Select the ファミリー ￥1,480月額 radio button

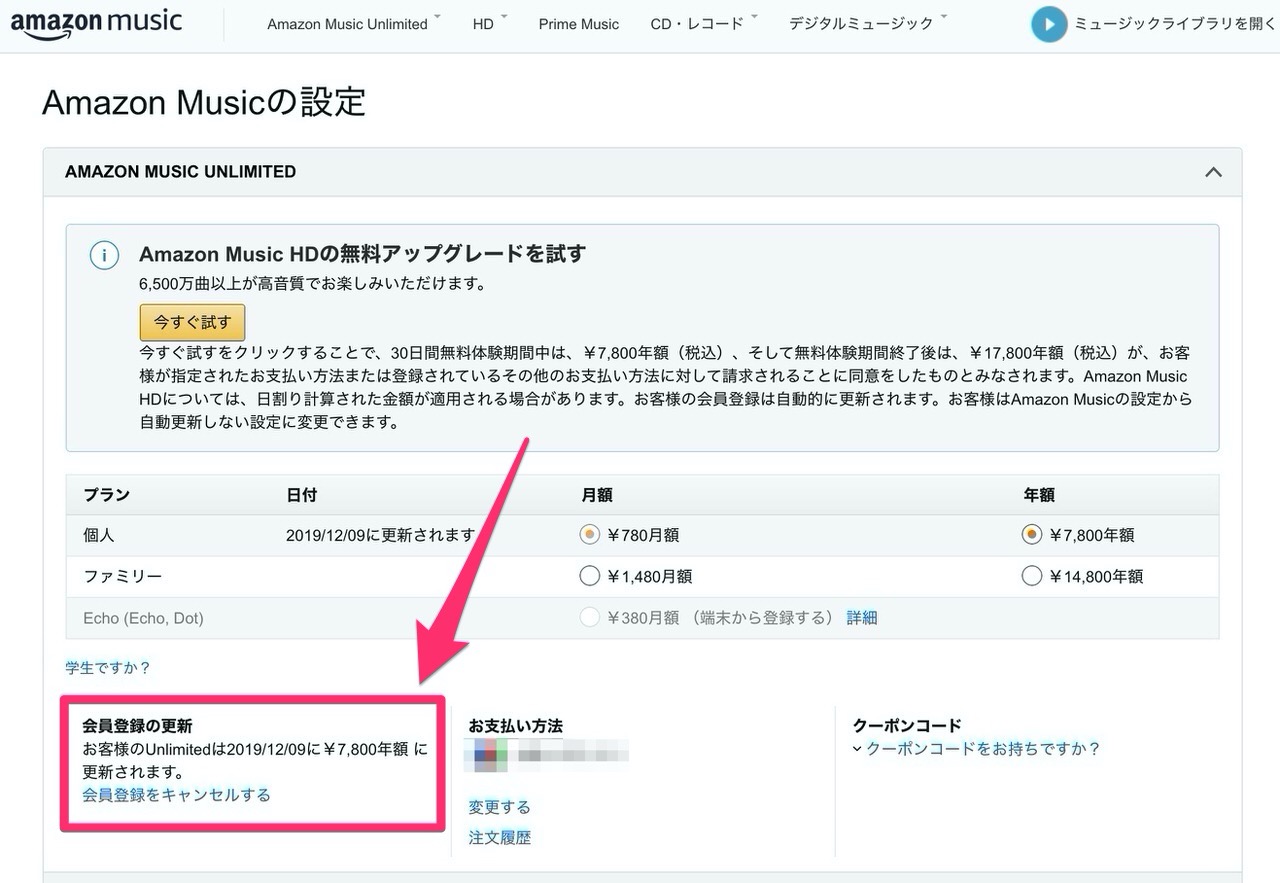click(x=590, y=576)
